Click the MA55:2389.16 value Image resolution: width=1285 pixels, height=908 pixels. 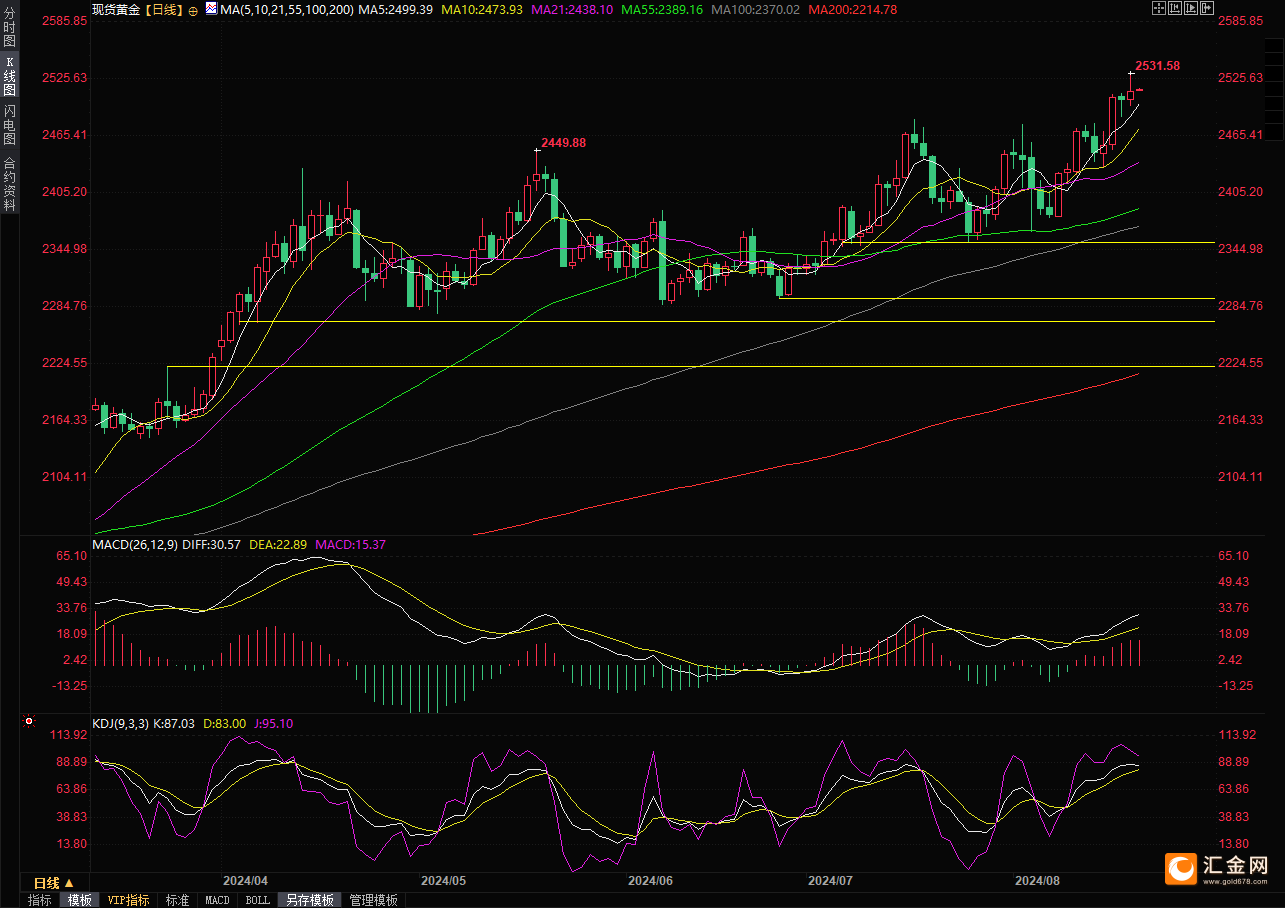(662, 9)
